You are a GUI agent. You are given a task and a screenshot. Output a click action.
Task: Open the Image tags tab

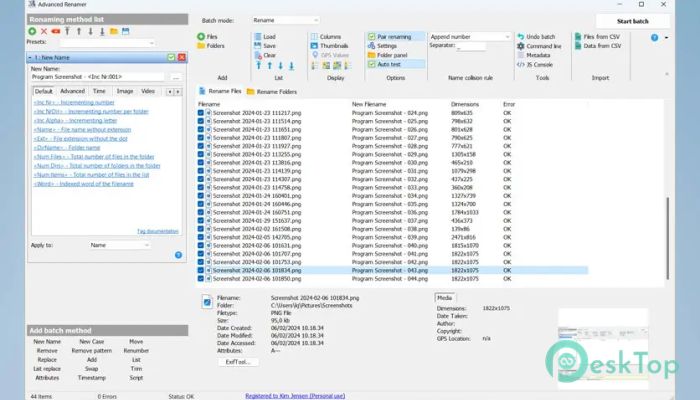click(x=125, y=91)
